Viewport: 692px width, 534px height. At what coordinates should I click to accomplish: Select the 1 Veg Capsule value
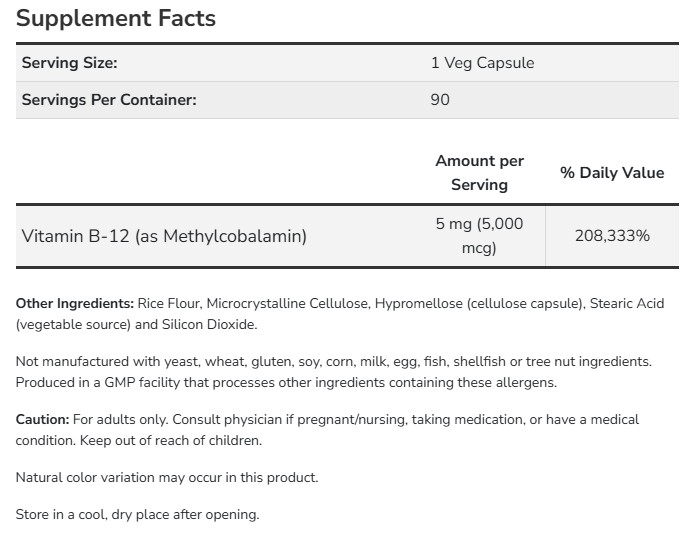pyautogui.click(x=482, y=63)
